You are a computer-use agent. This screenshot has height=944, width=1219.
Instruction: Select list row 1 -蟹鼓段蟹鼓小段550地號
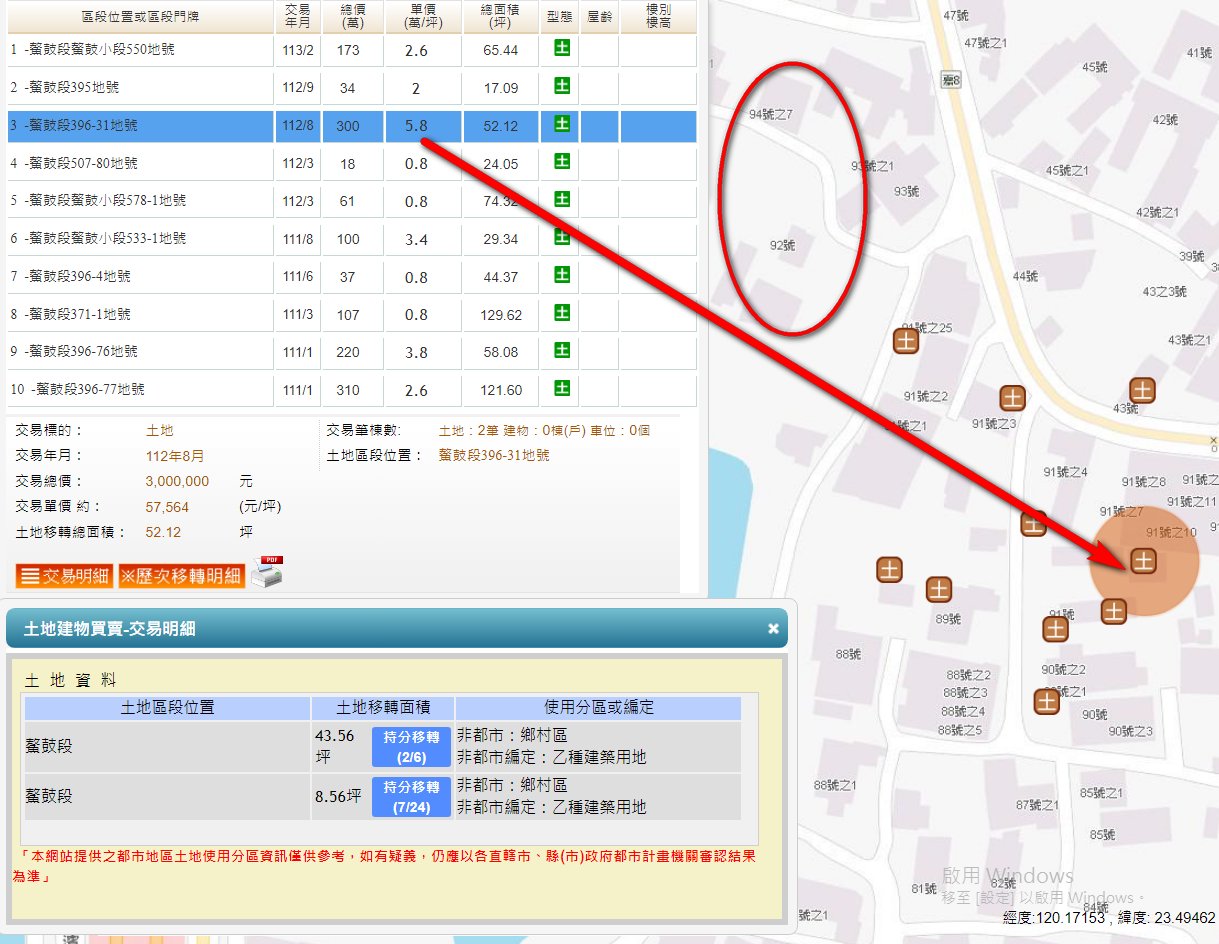[351, 50]
